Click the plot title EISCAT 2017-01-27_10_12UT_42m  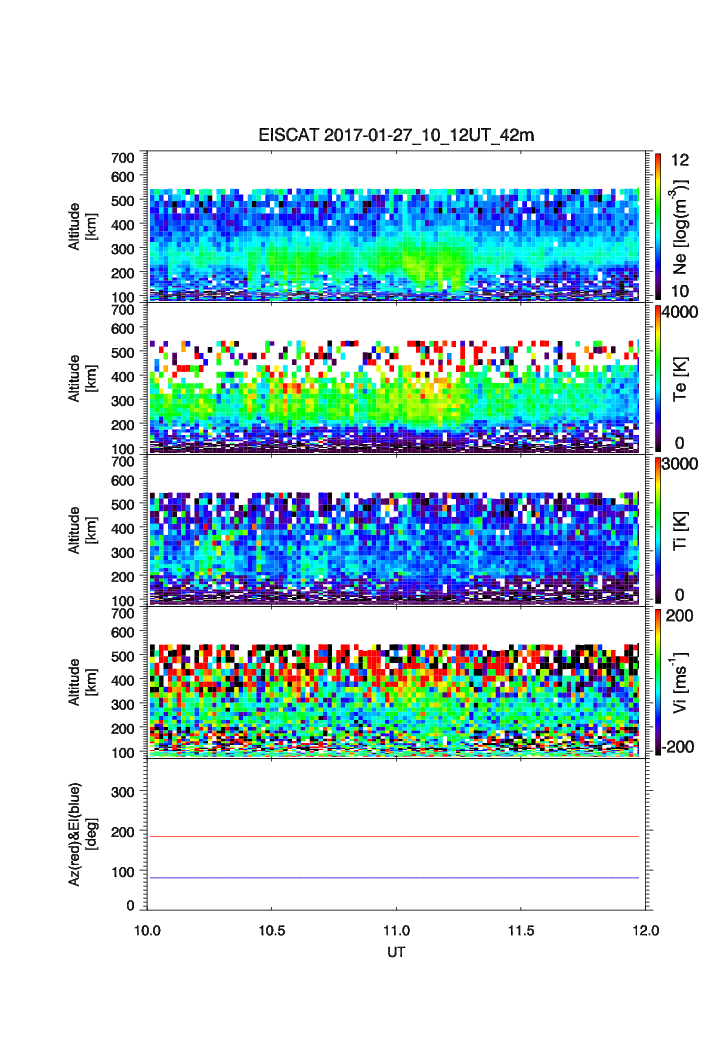pyautogui.click(x=395, y=135)
